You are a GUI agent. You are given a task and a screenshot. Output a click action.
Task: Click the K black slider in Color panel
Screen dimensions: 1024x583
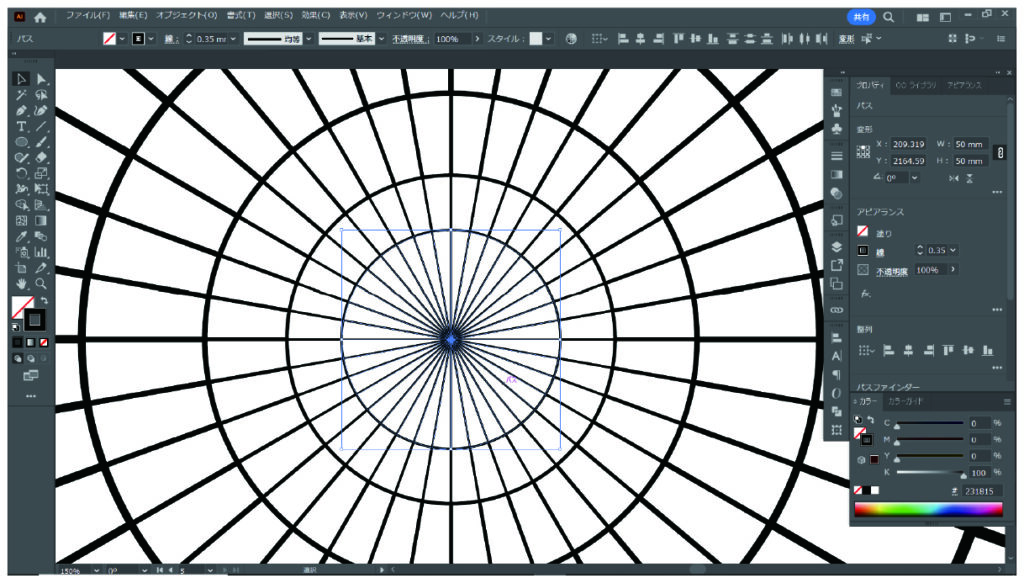tap(930, 472)
